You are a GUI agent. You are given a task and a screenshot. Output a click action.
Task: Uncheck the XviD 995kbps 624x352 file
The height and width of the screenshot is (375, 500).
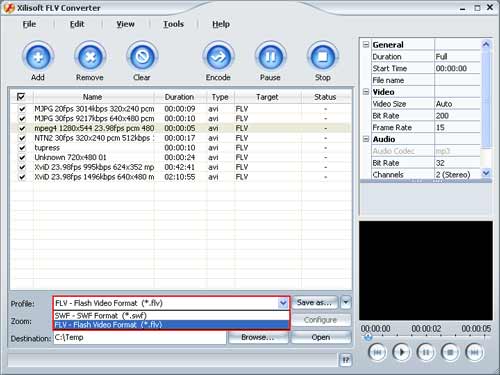click(x=22, y=167)
